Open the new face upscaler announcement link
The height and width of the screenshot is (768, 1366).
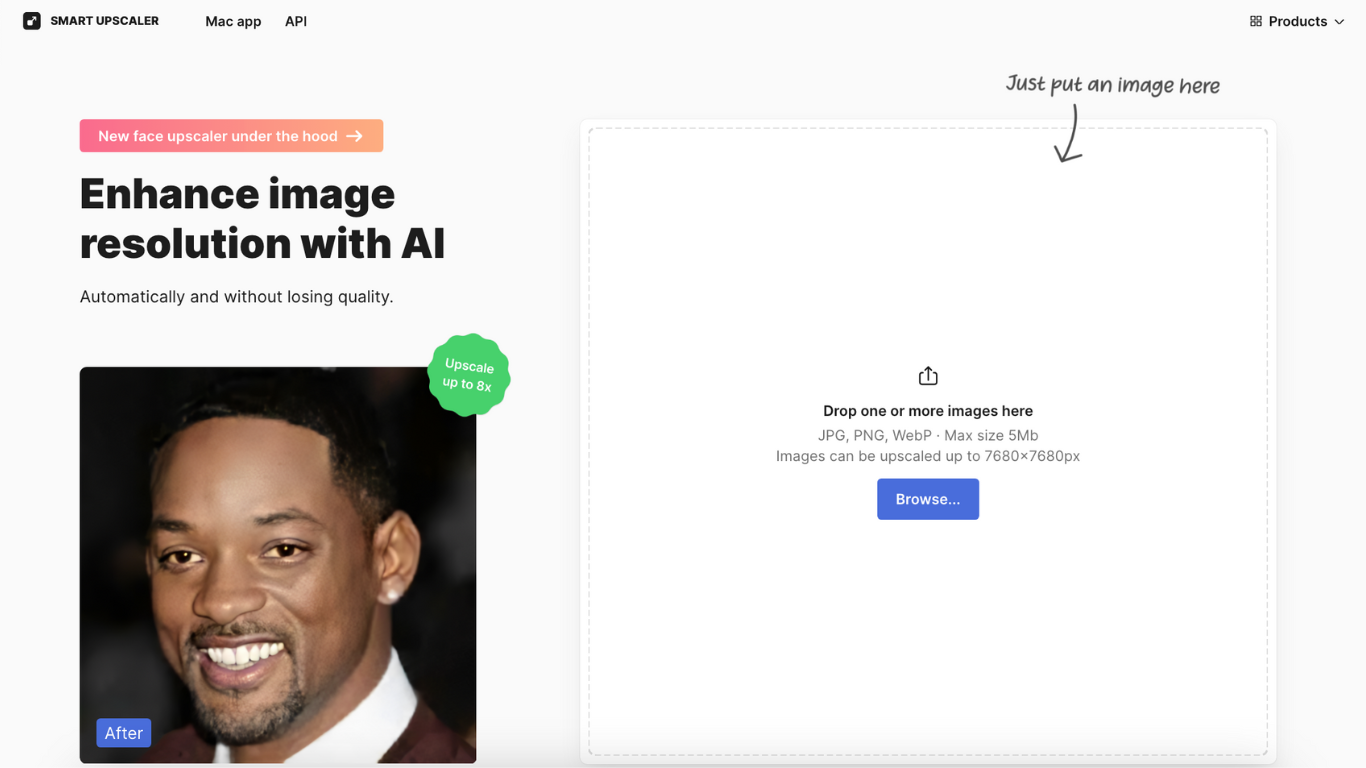pyautogui.click(x=231, y=135)
